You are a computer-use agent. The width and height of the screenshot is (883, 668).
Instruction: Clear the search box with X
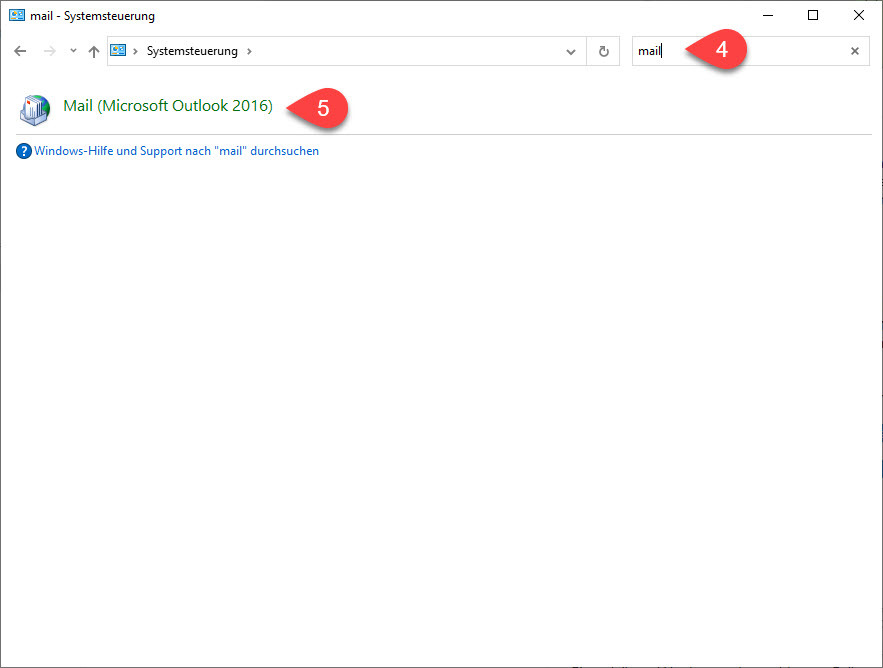pos(854,51)
